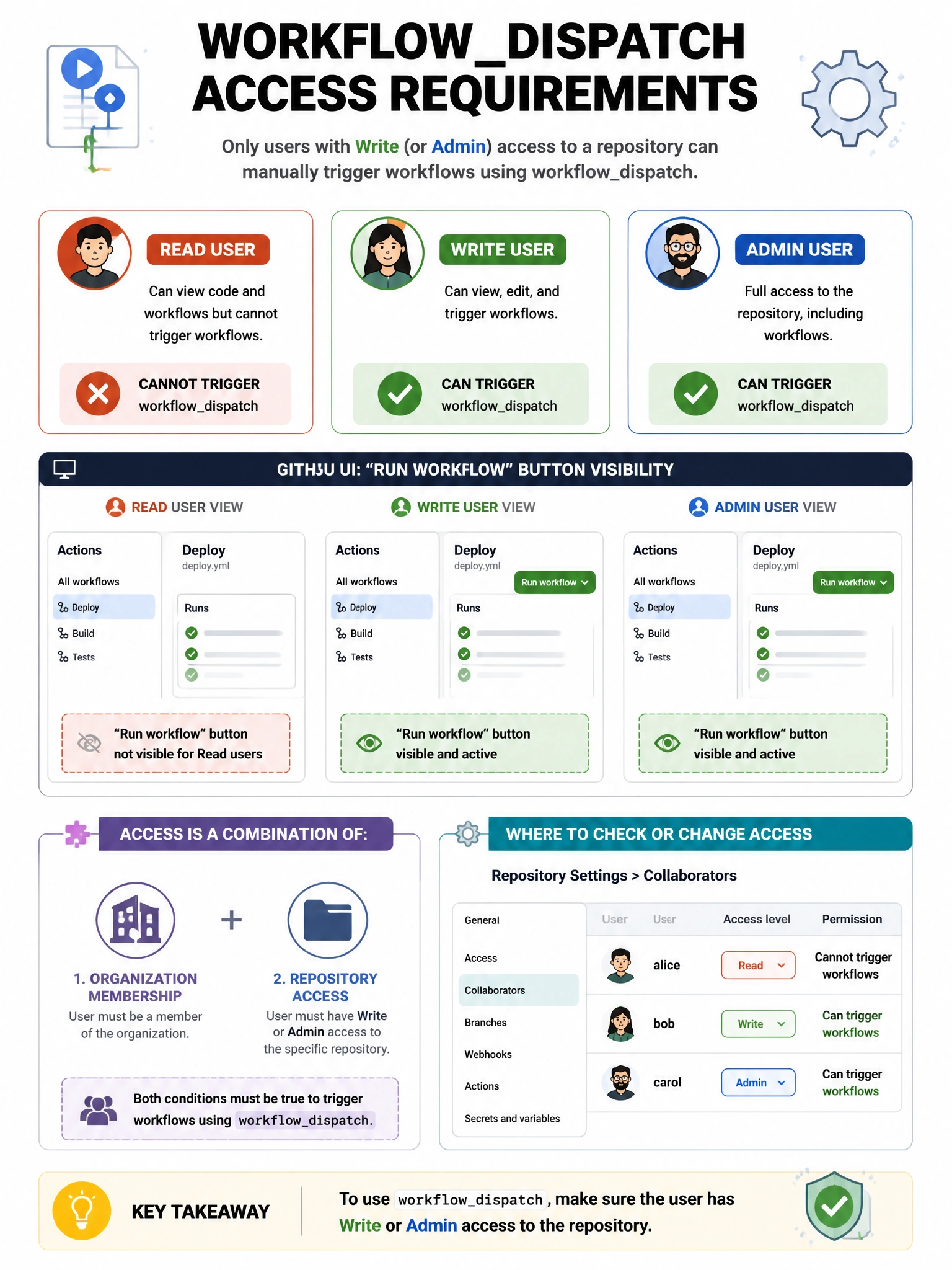The image size is (952, 1270).
Task: Click the Permission column header
Action: [852, 919]
